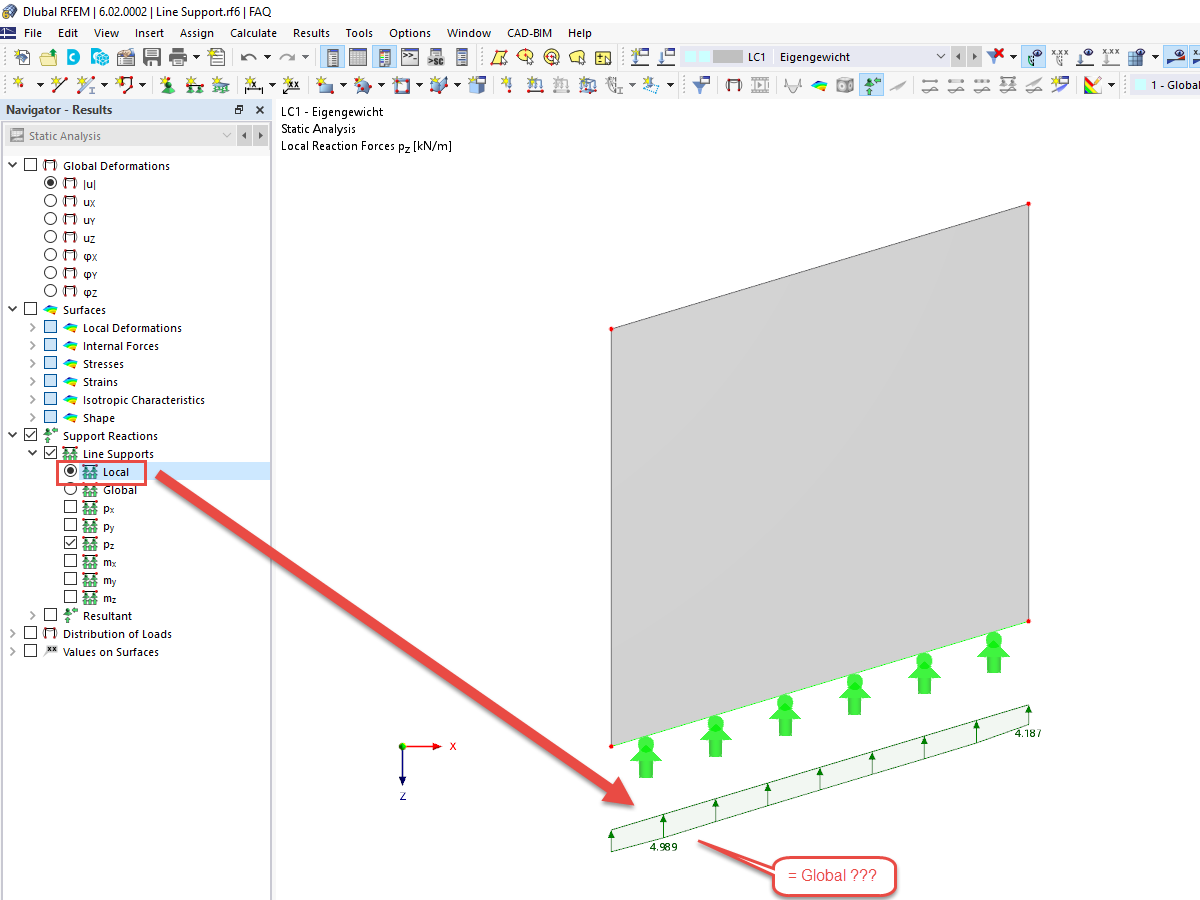Click the delete filter red X funnel icon
The width and height of the screenshot is (1200, 900).
pos(996,57)
